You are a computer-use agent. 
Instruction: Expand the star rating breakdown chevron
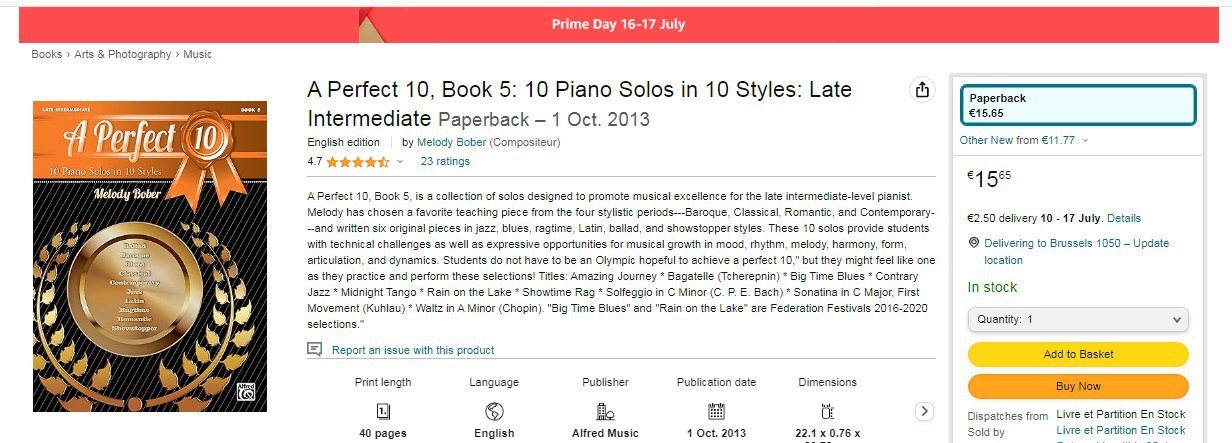point(400,161)
